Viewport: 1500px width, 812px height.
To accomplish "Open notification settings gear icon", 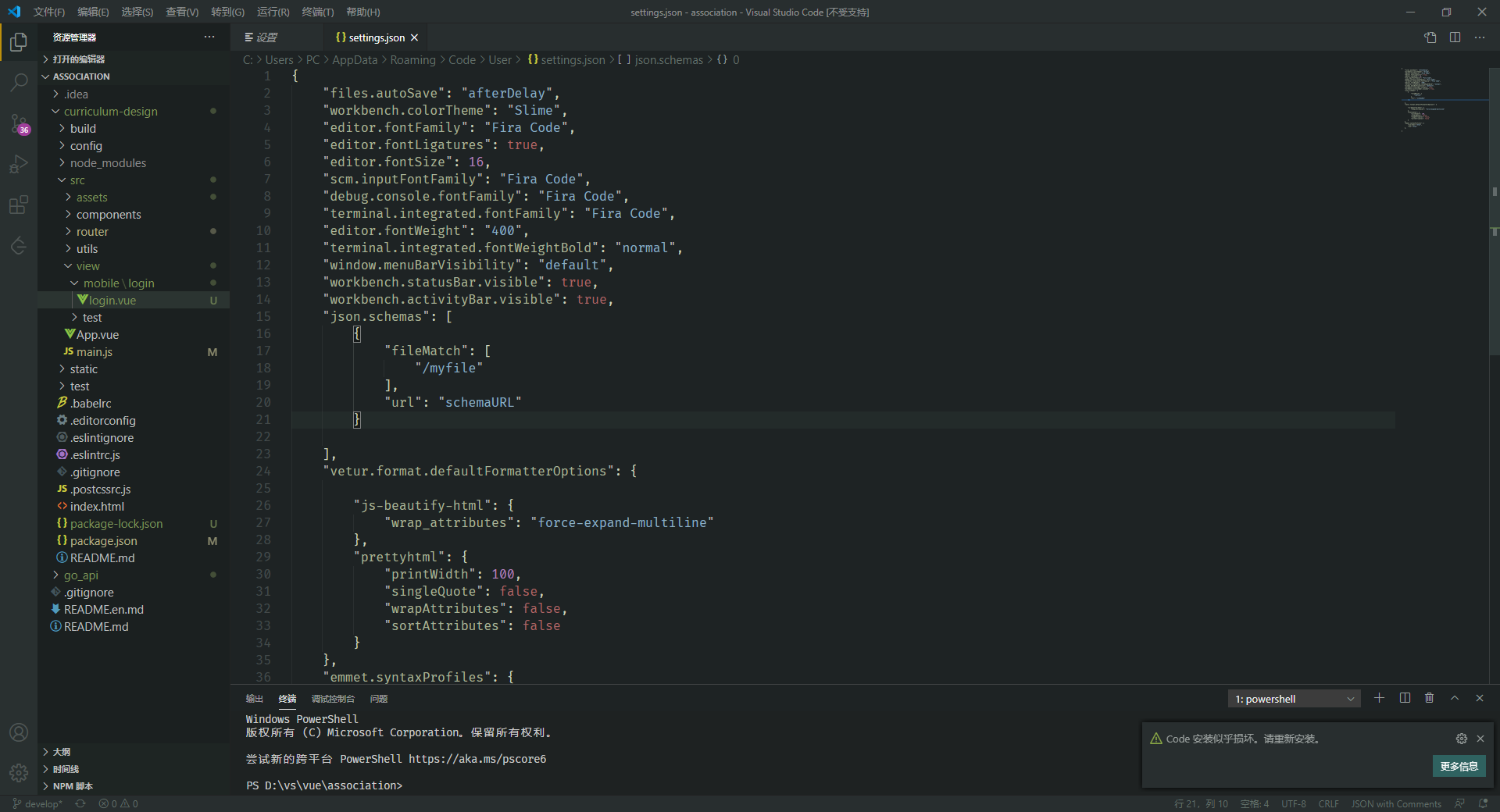I will tap(1461, 739).
